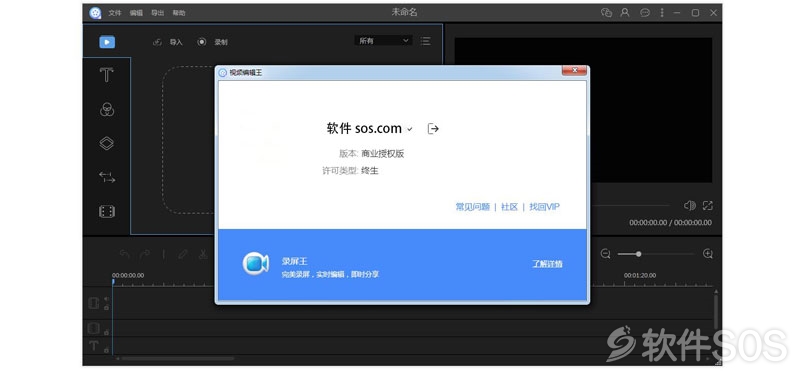The width and height of the screenshot is (800, 371).
Task: Click the timeline zoom slider handle
Action: [638, 254]
